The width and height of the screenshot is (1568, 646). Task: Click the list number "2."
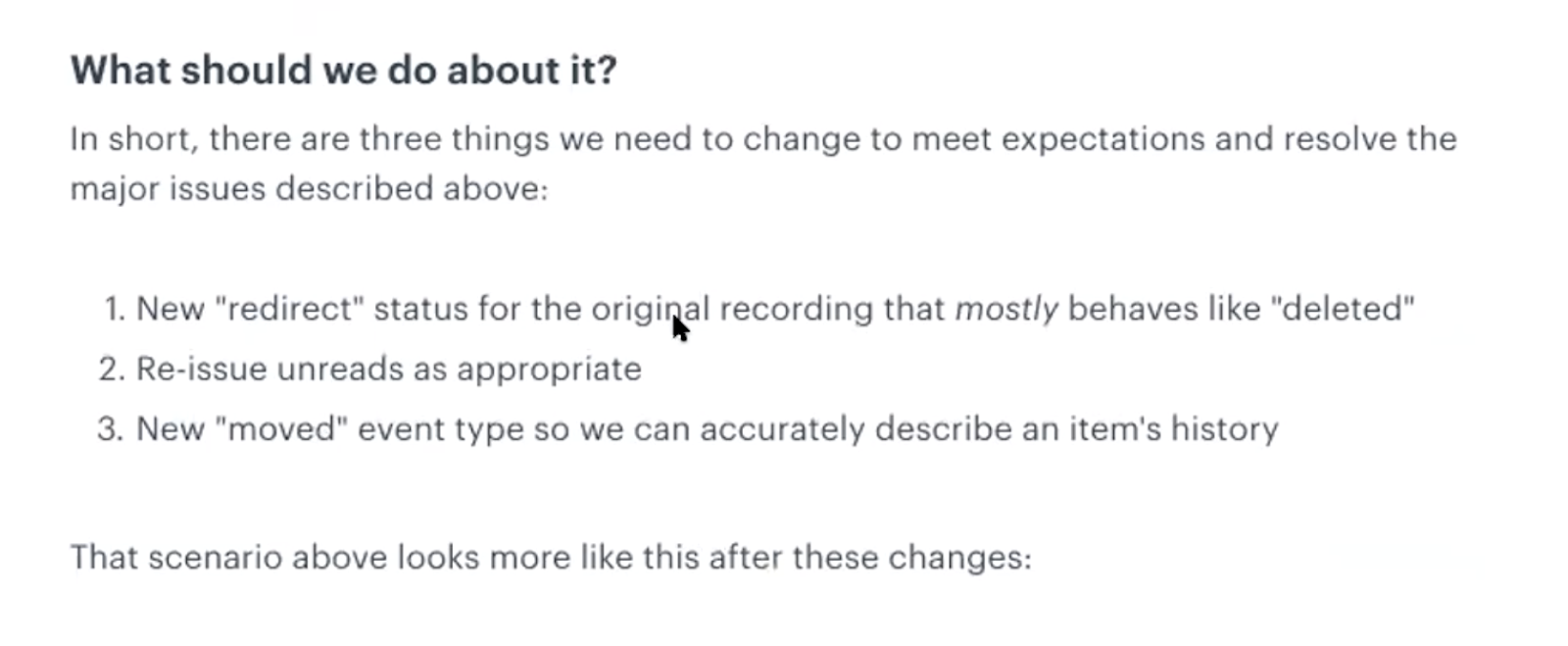coord(113,369)
